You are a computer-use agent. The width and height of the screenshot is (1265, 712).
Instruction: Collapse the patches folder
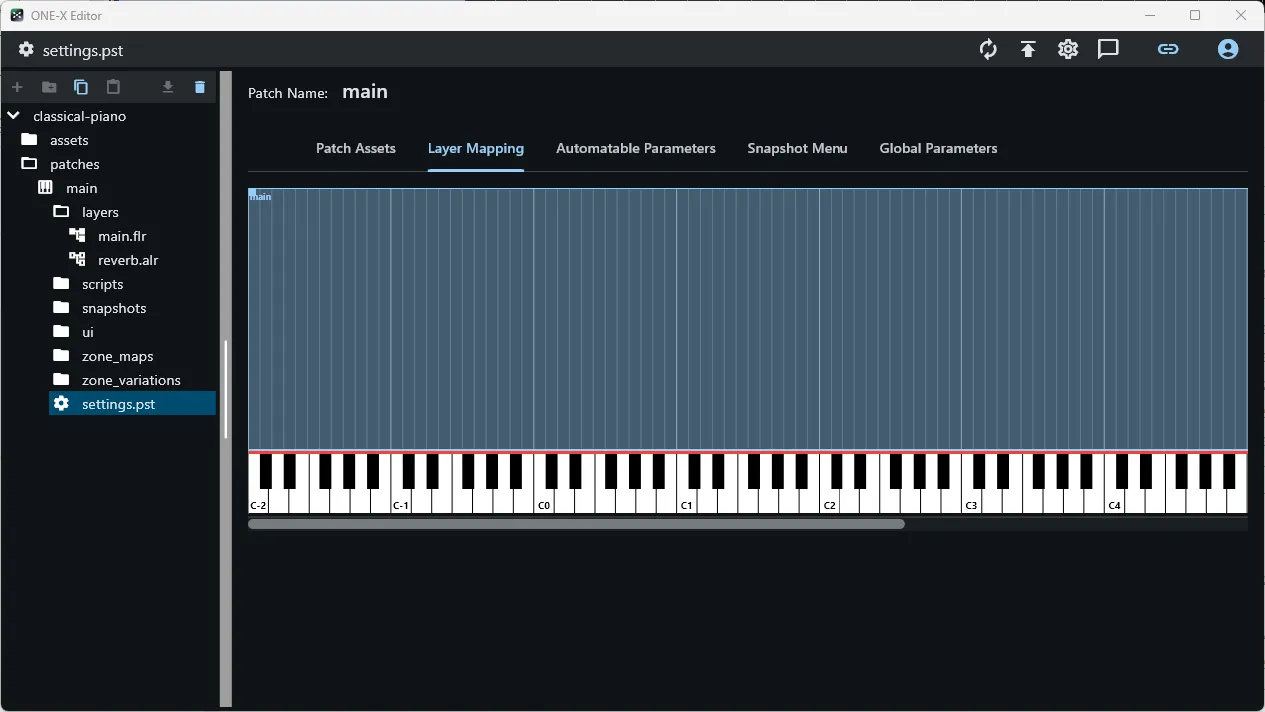point(29,164)
